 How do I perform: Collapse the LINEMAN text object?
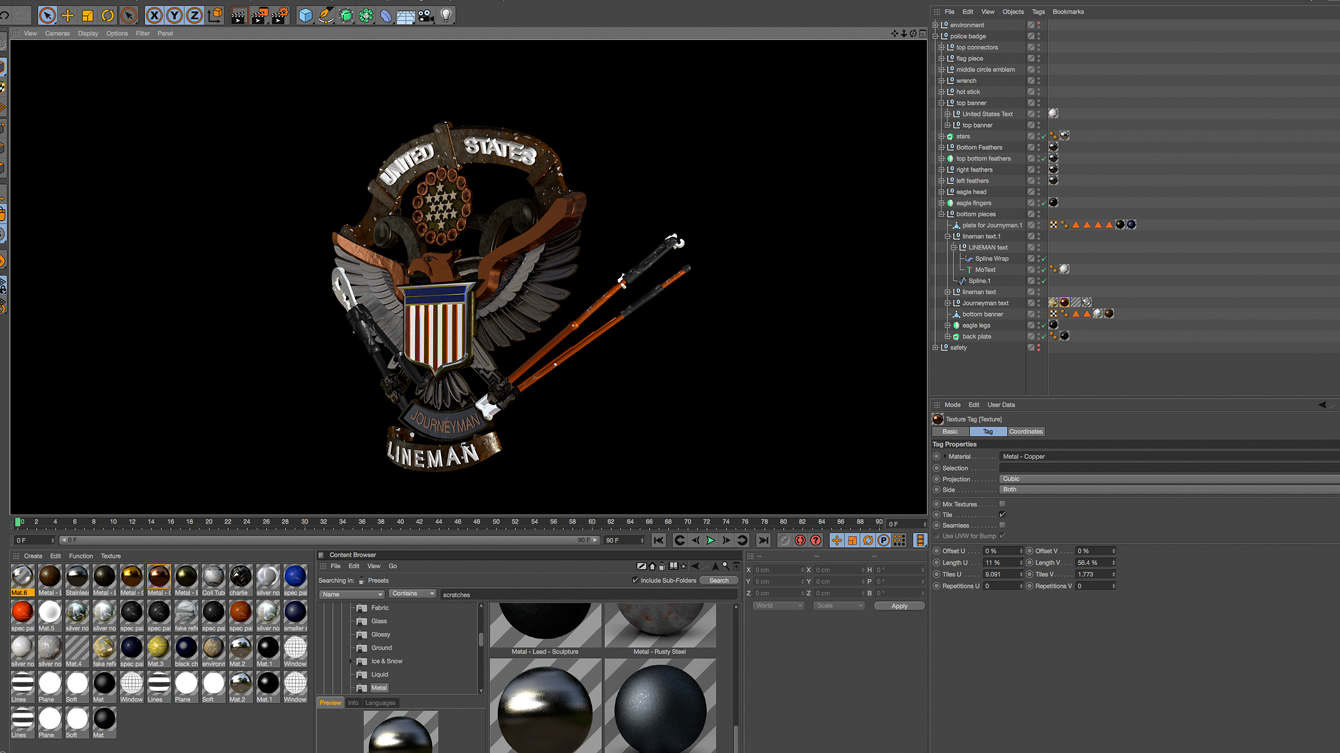[x=953, y=247]
